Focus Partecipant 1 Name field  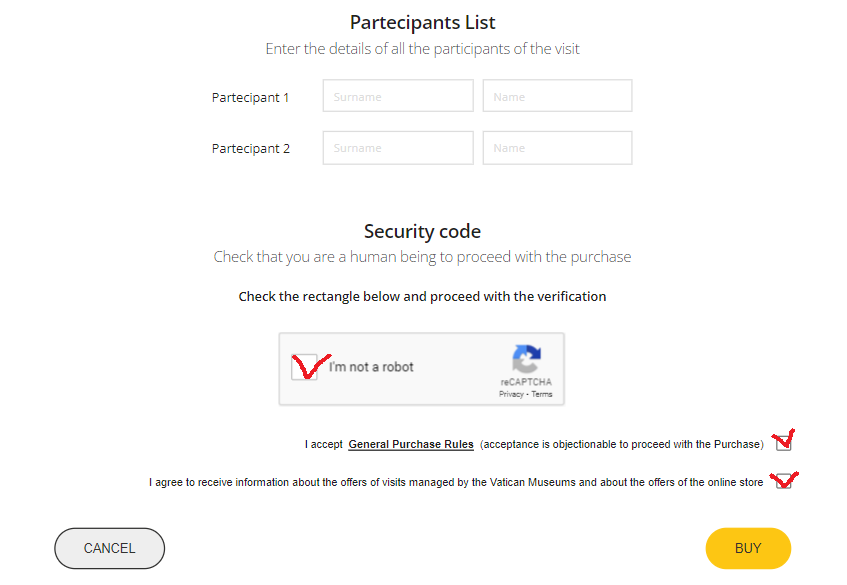tap(557, 96)
